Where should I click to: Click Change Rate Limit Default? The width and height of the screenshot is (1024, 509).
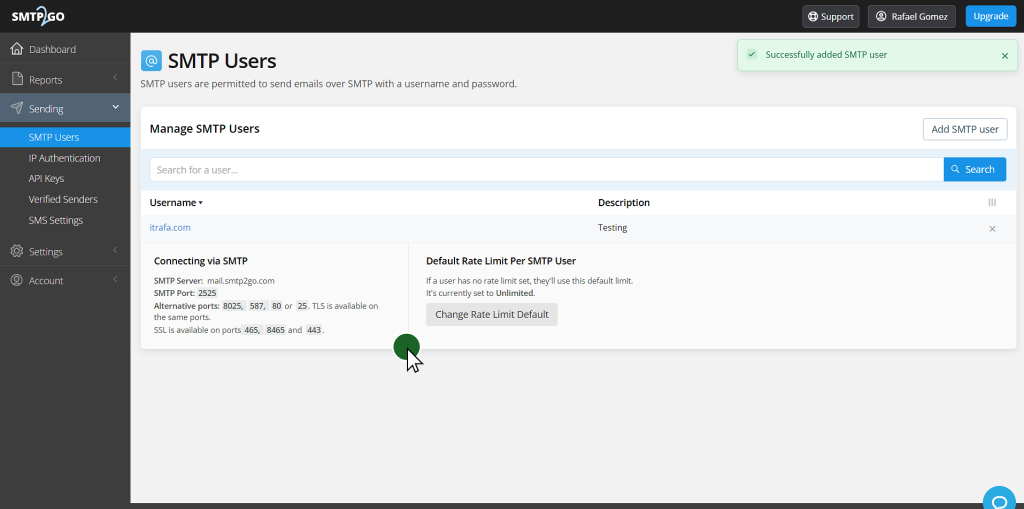[x=492, y=314]
